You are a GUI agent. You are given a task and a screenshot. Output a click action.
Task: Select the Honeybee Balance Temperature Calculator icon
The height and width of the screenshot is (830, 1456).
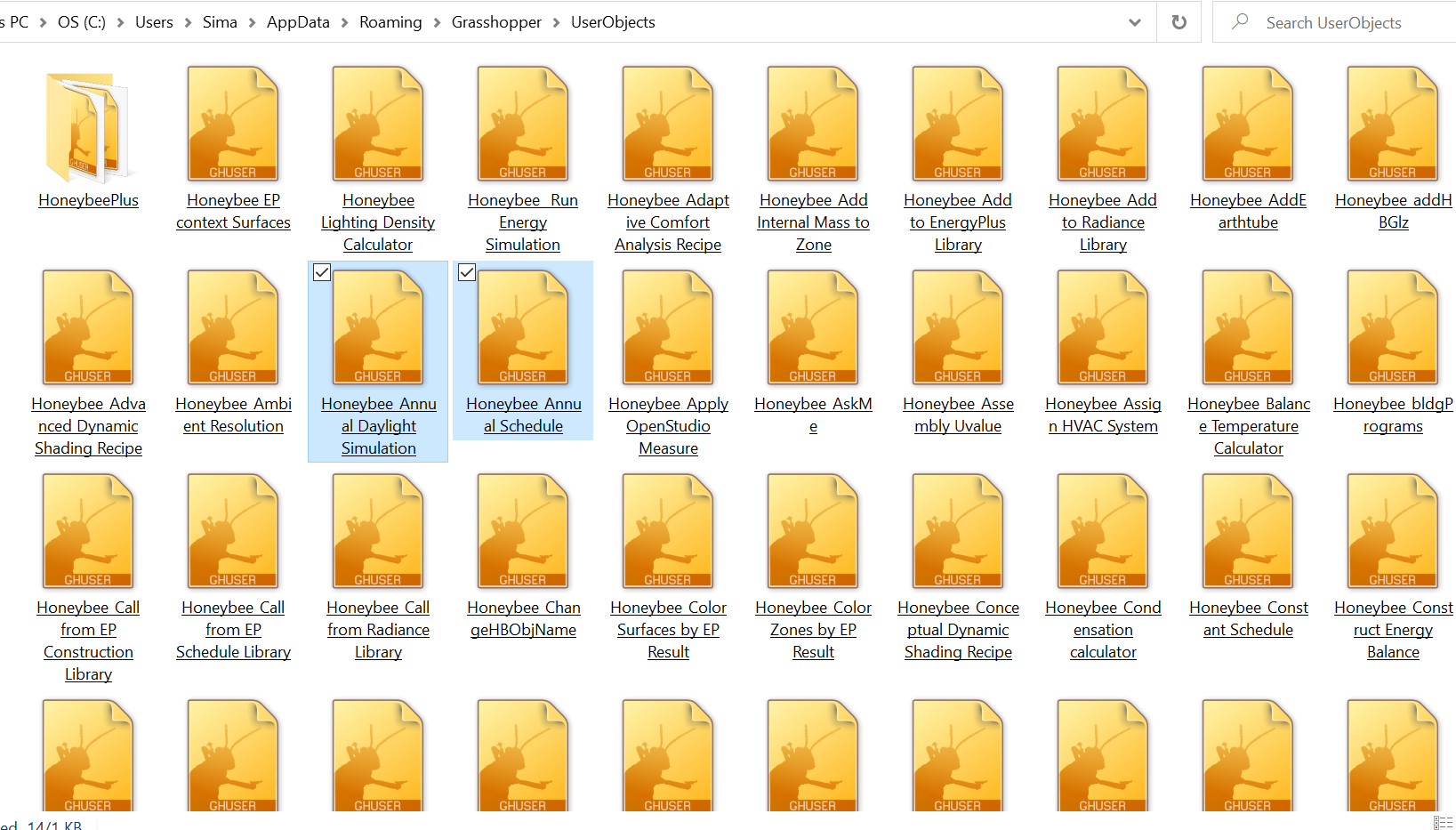(1248, 327)
